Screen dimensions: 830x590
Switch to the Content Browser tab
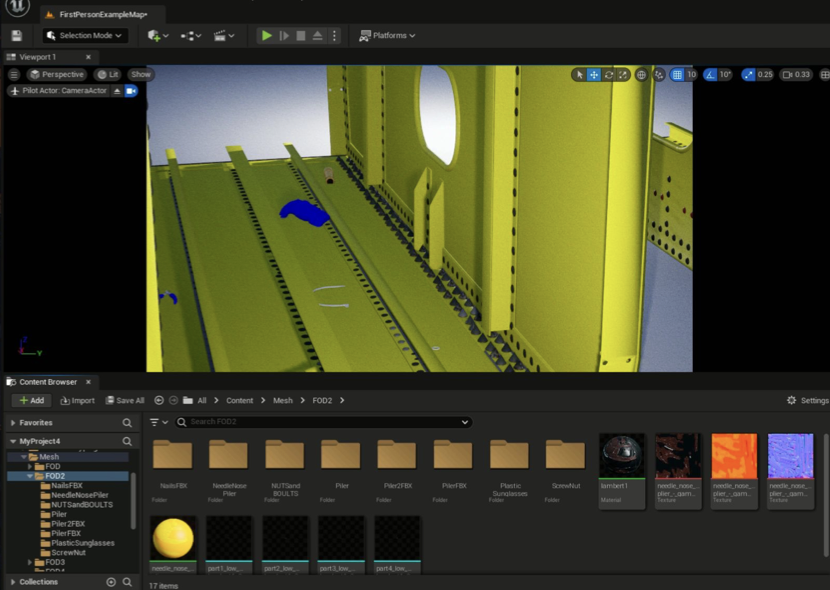[48, 382]
